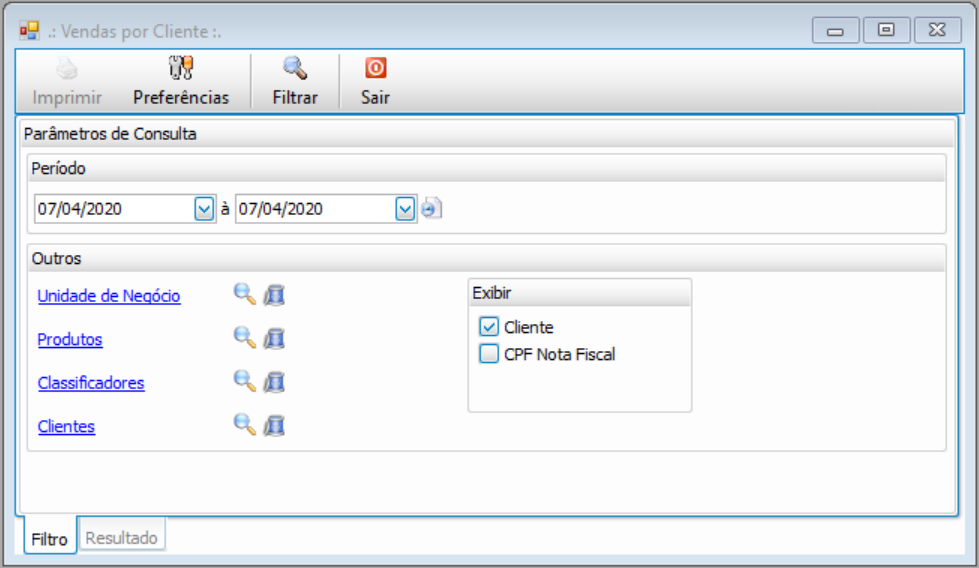
Task: Click the Imprimir printer icon
Action: (67, 68)
